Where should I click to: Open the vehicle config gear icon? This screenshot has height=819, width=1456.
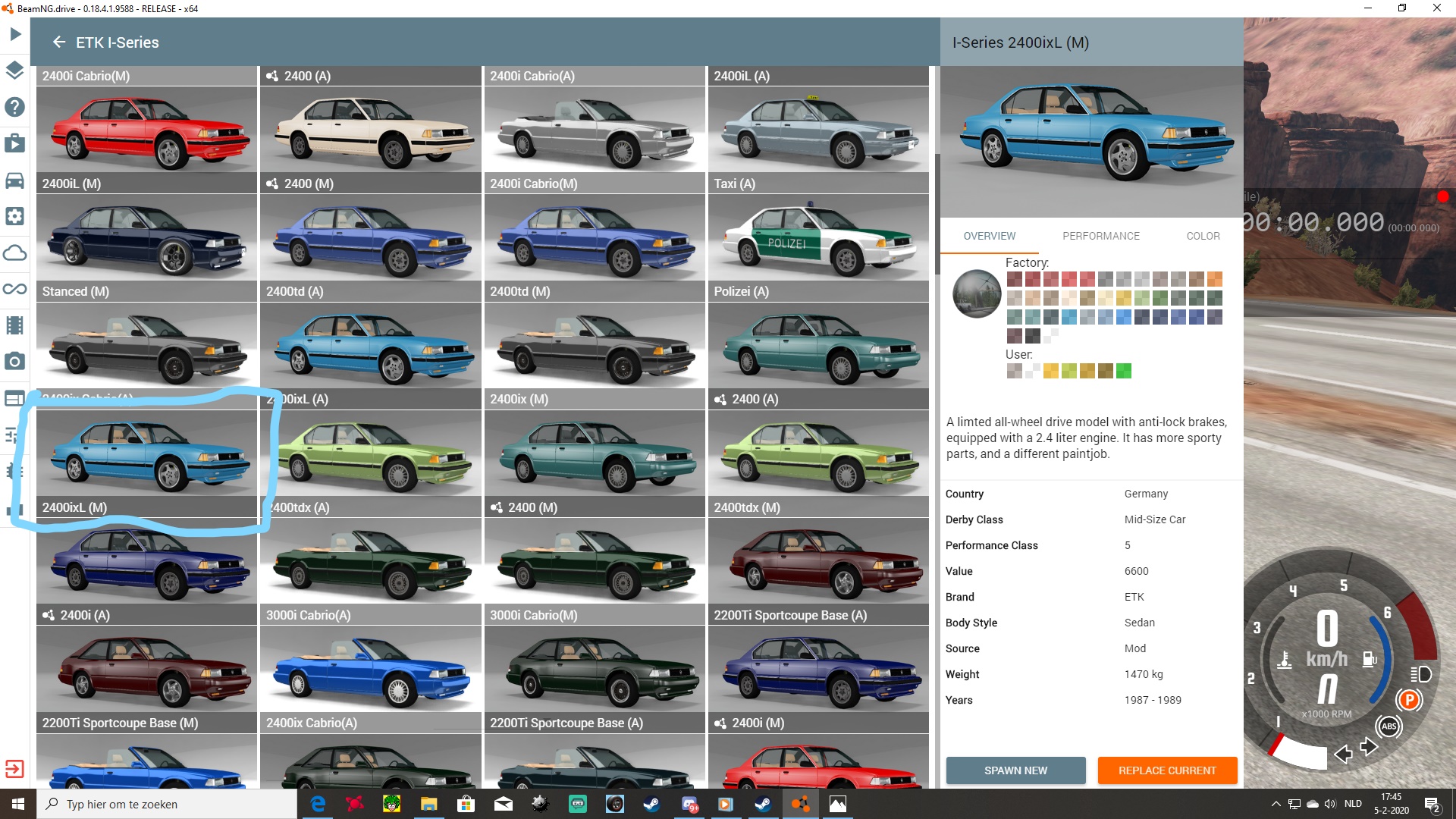(15, 216)
